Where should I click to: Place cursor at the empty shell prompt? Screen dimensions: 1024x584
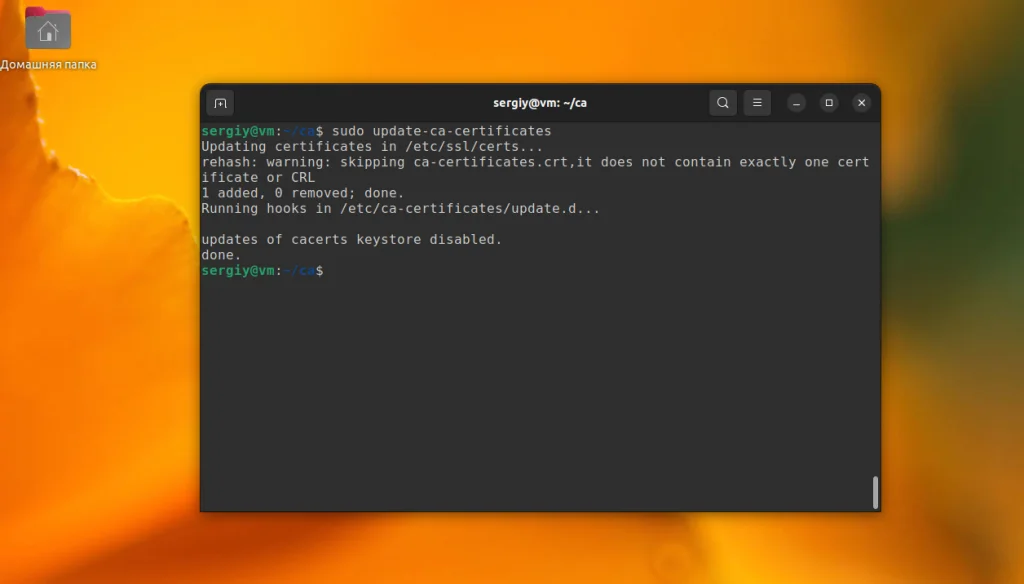coord(335,270)
